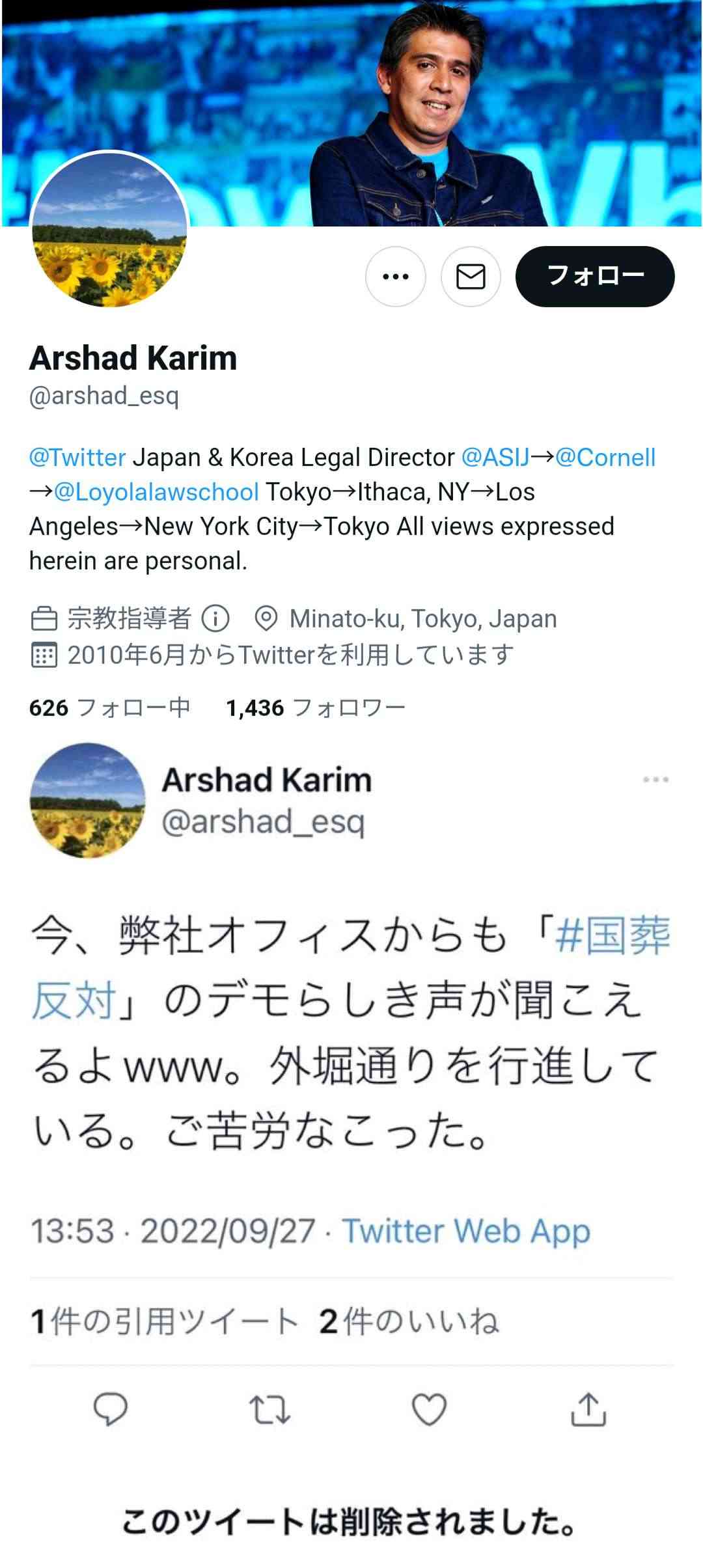Click the envelope message icon
This screenshot has width=703, height=1568.
coord(471,277)
